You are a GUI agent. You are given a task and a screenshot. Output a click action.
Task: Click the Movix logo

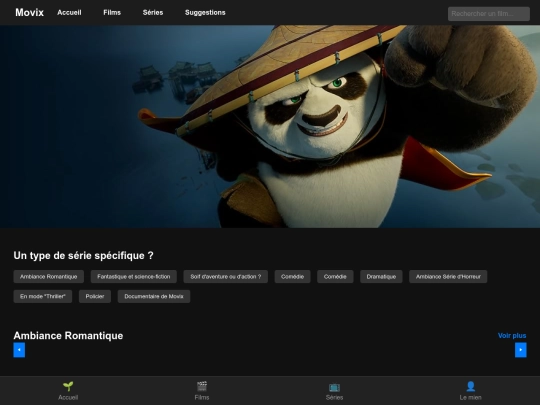[x=30, y=12]
